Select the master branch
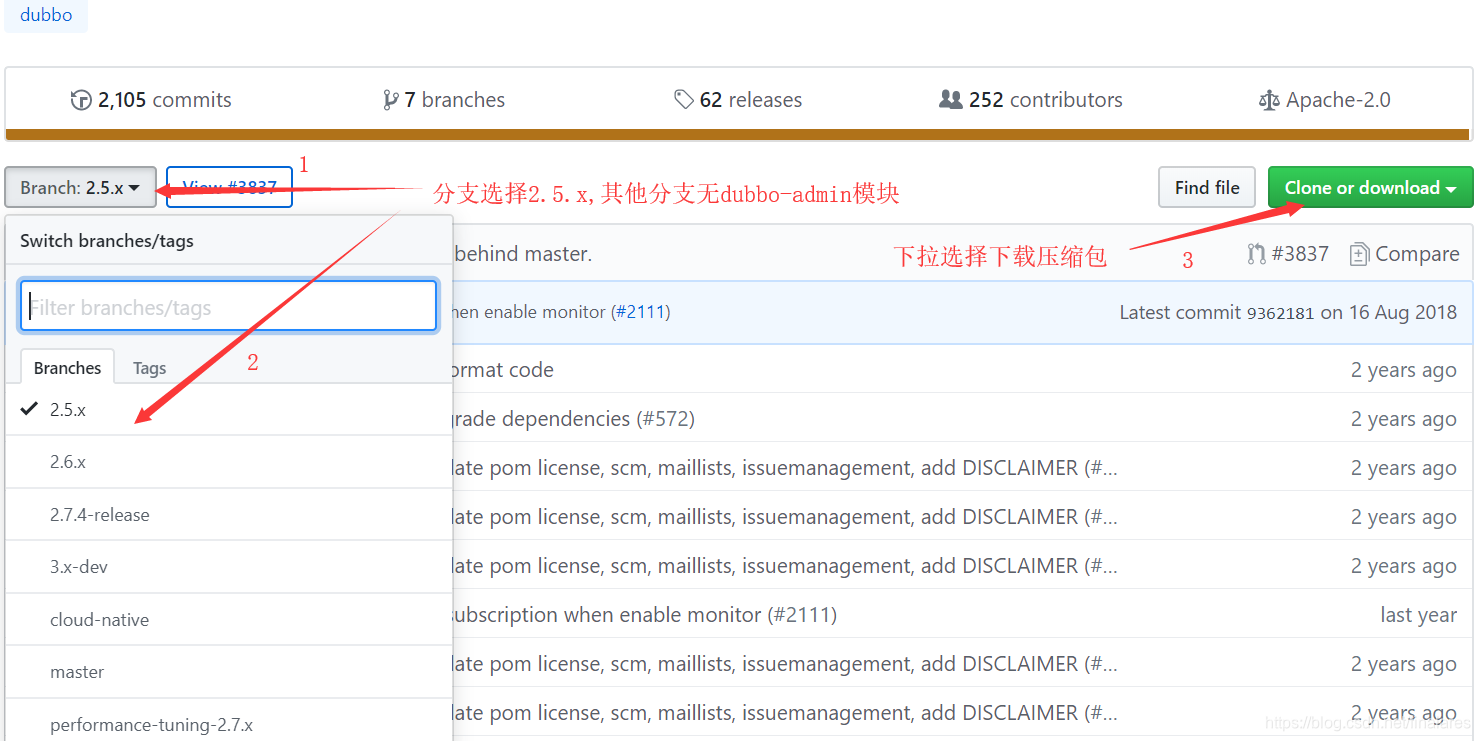 pos(229,672)
